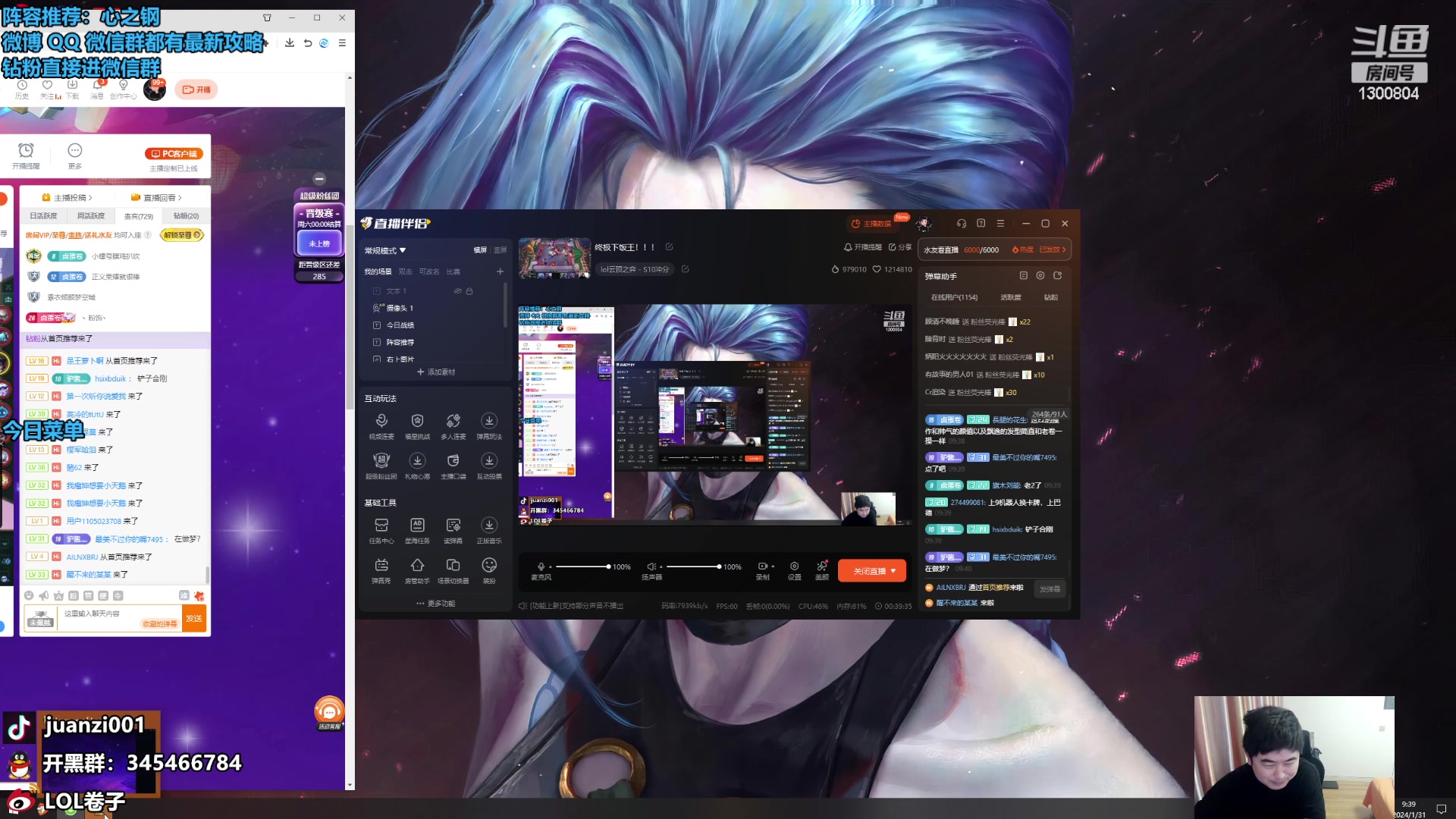Open 超级粉丝团 super fan club icon
The image size is (1456, 819).
pyautogui.click(x=381, y=461)
